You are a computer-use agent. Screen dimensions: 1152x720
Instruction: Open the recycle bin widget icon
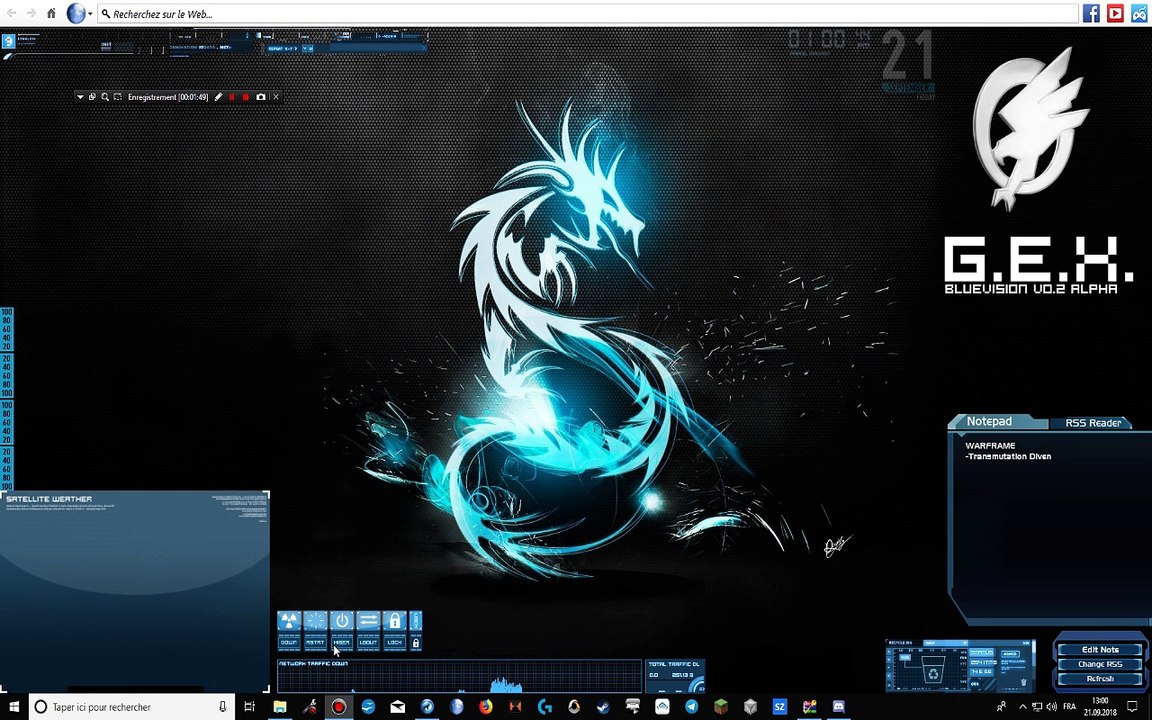tap(934, 672)
